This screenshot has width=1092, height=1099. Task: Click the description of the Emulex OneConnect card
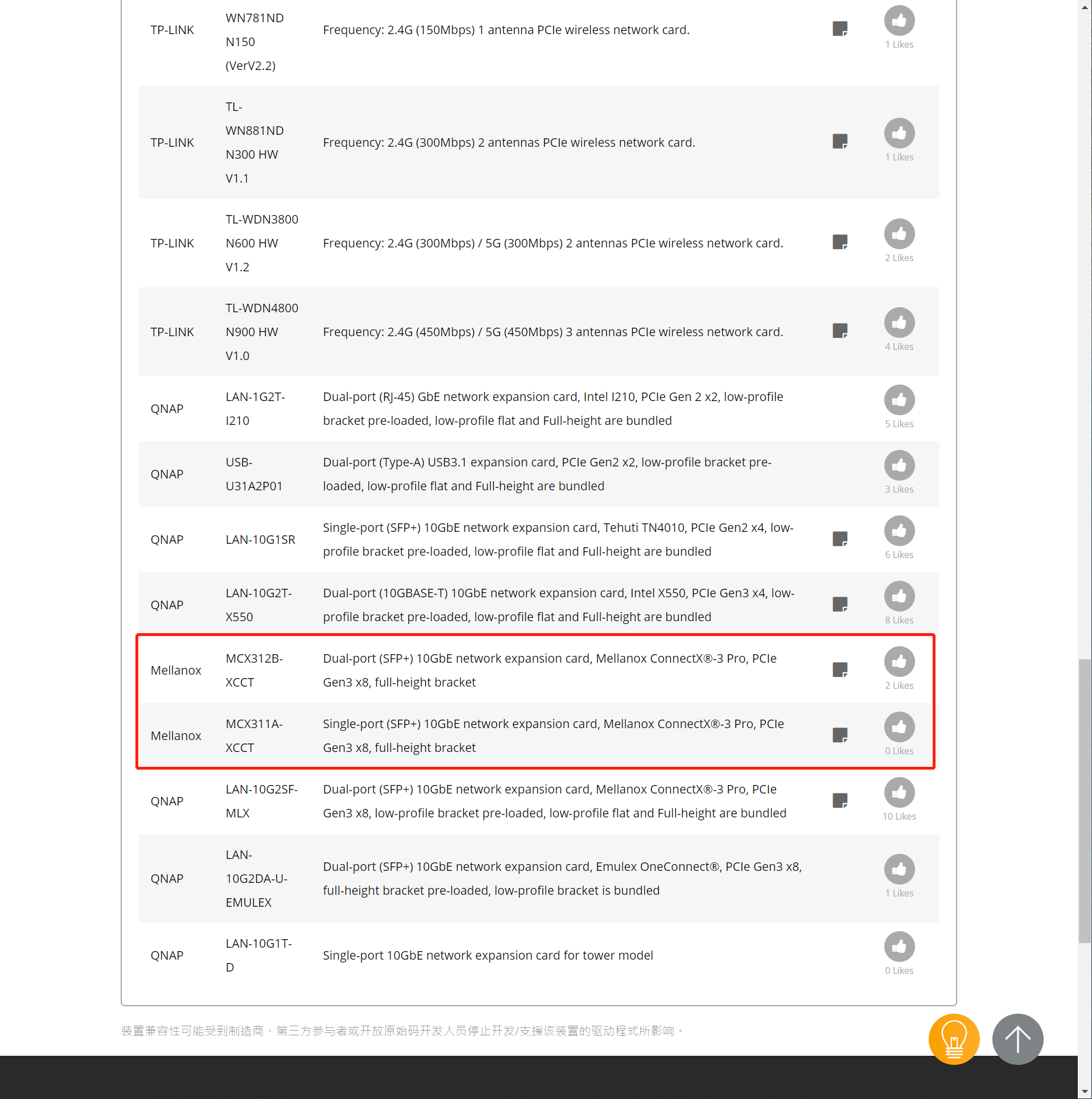[562, 879]
